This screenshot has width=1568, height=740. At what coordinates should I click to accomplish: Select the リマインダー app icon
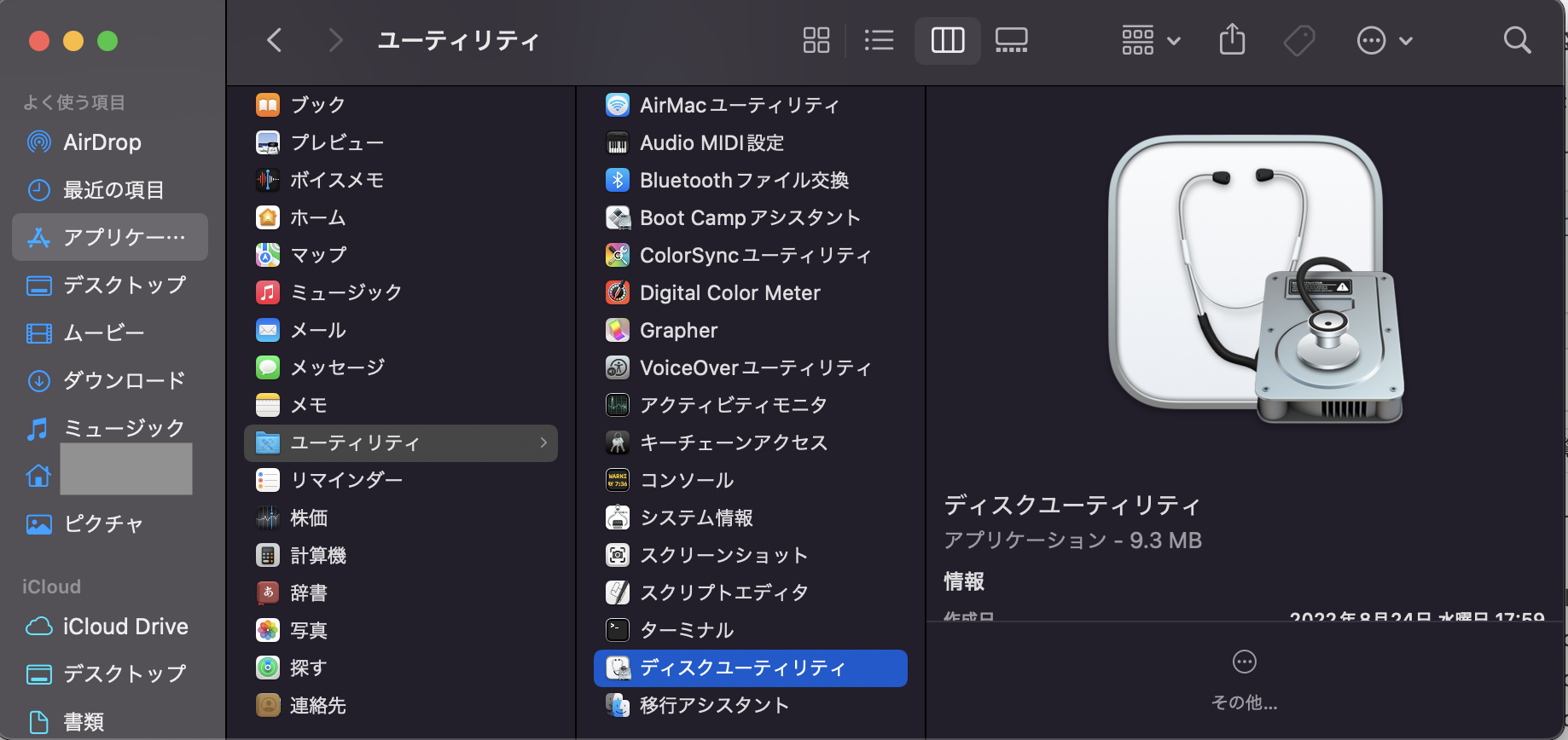point(268,480)
